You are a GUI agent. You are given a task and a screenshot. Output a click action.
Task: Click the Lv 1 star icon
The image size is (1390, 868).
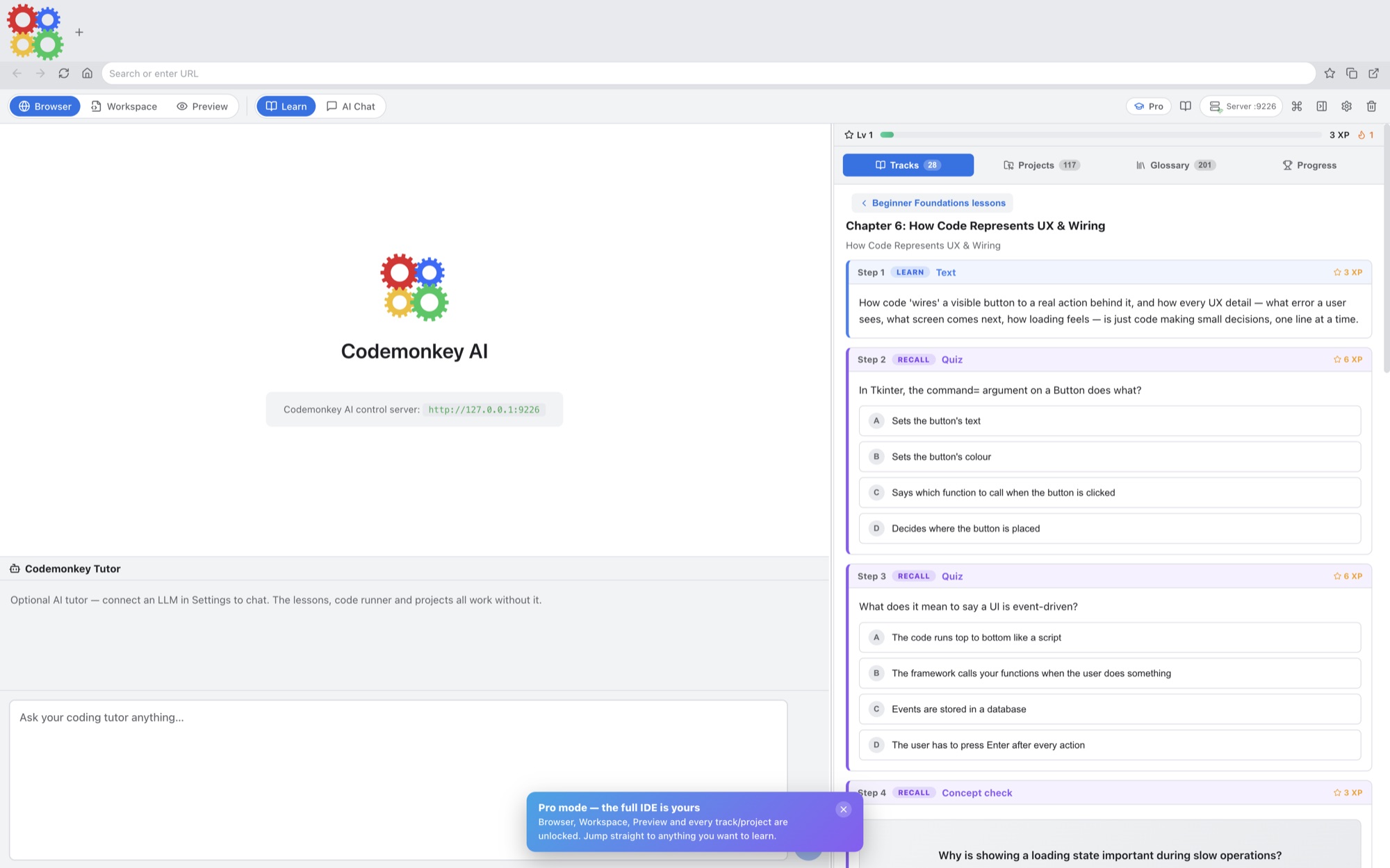[x=849, y=135]
